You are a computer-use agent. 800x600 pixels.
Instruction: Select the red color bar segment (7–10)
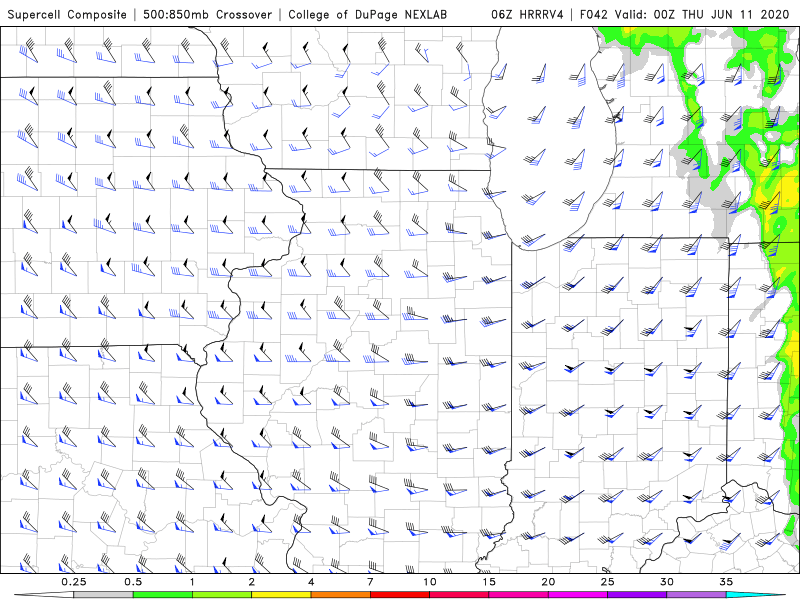click(400, 595)
